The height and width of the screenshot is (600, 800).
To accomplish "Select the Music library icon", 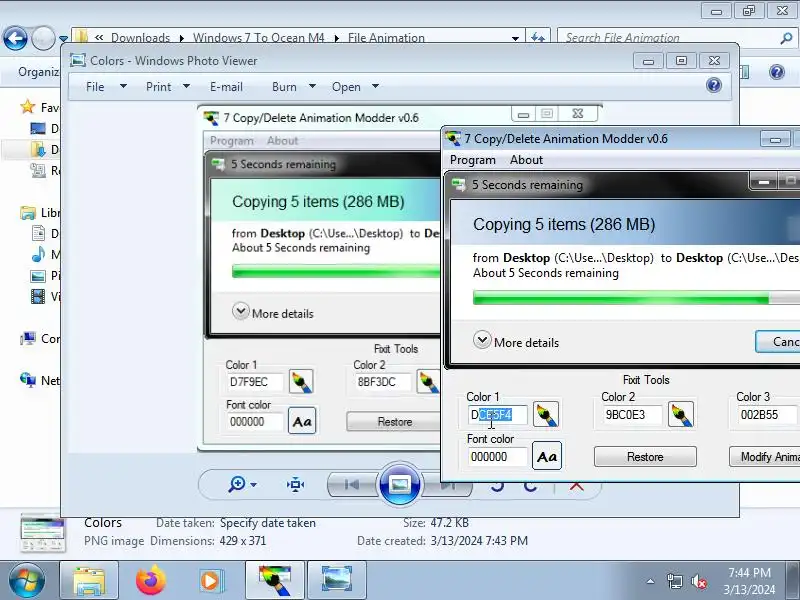I will pyautogui.click(x=38, y=254).
